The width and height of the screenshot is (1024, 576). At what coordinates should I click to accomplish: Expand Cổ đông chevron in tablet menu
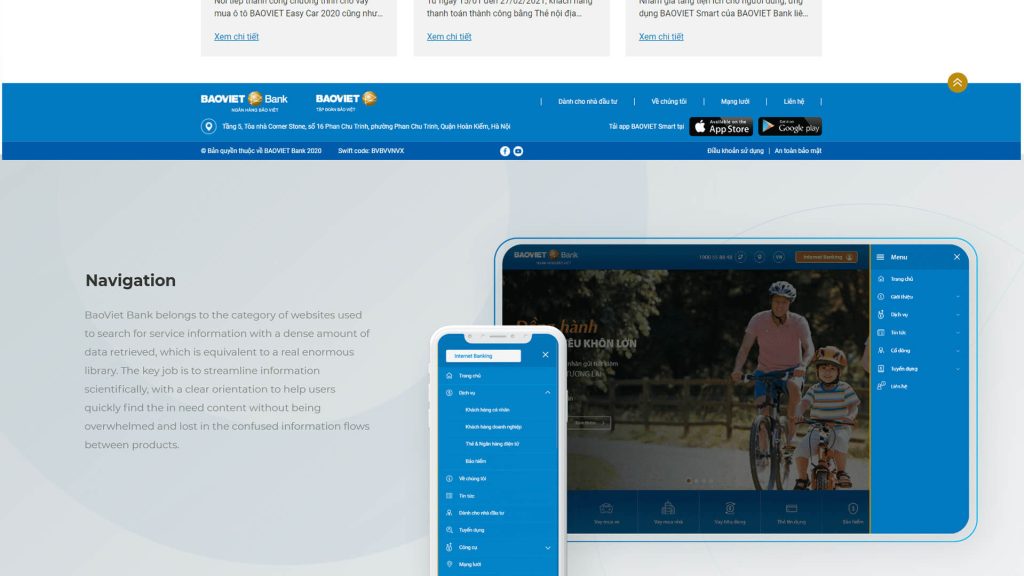point(957,351)
